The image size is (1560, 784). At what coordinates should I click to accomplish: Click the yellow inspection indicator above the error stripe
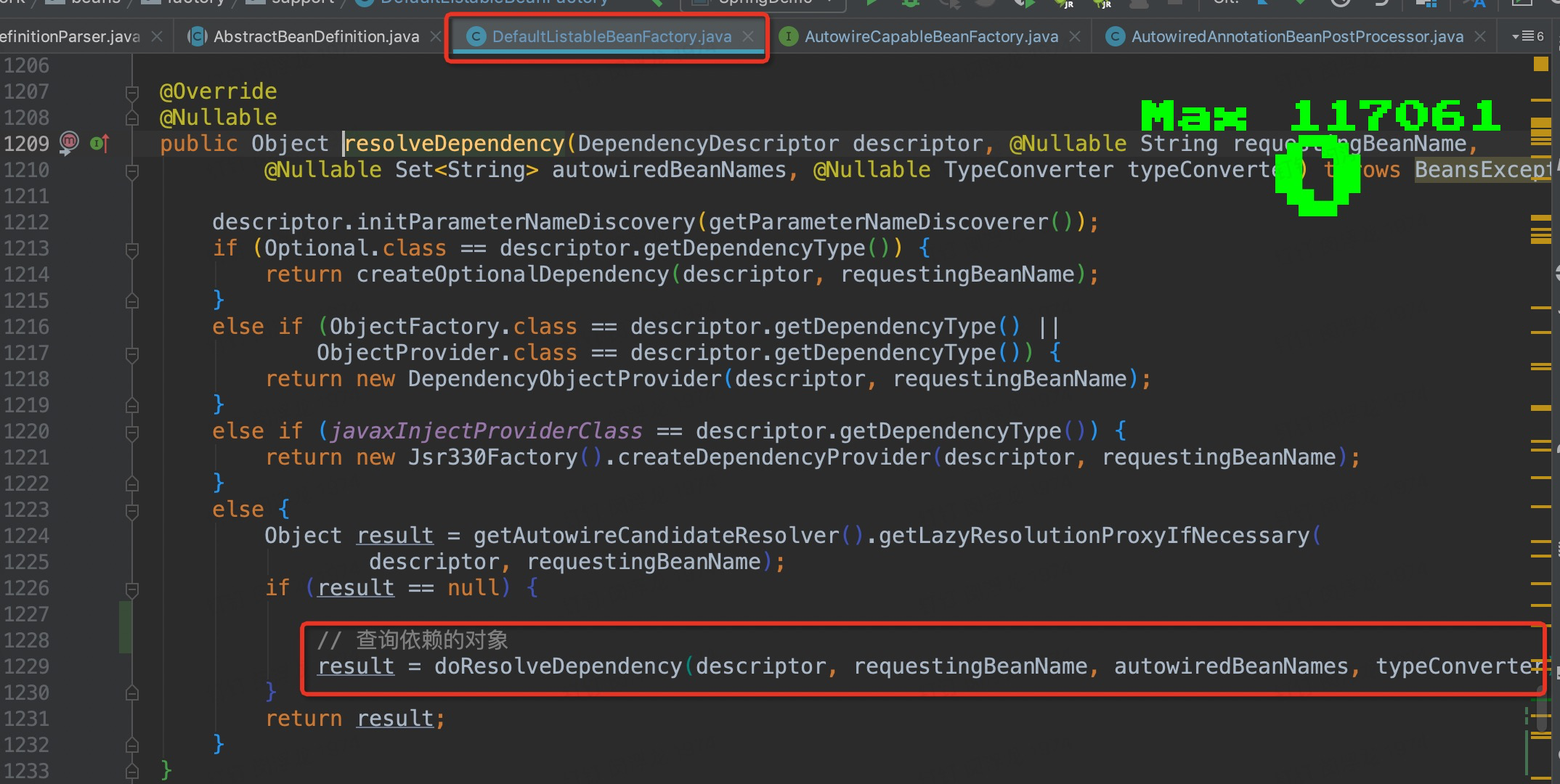[x=1541, y=64]
